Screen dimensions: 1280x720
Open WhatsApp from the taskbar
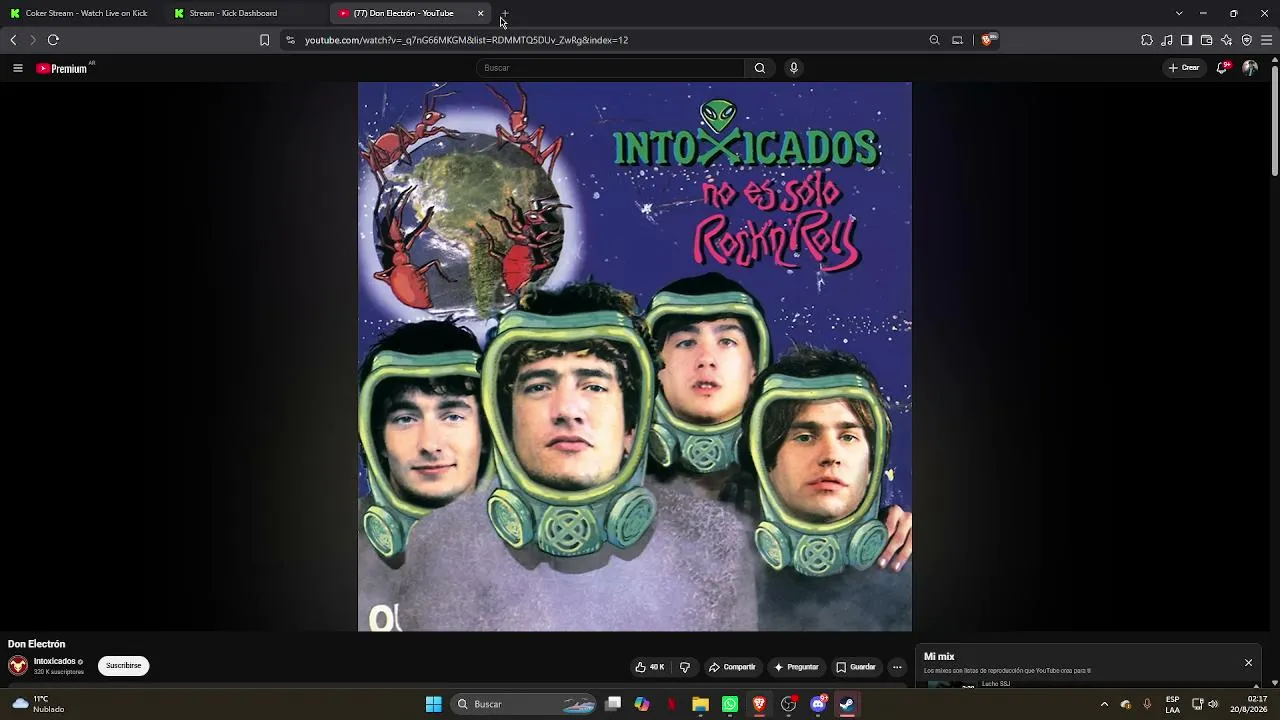coord(730,704)
